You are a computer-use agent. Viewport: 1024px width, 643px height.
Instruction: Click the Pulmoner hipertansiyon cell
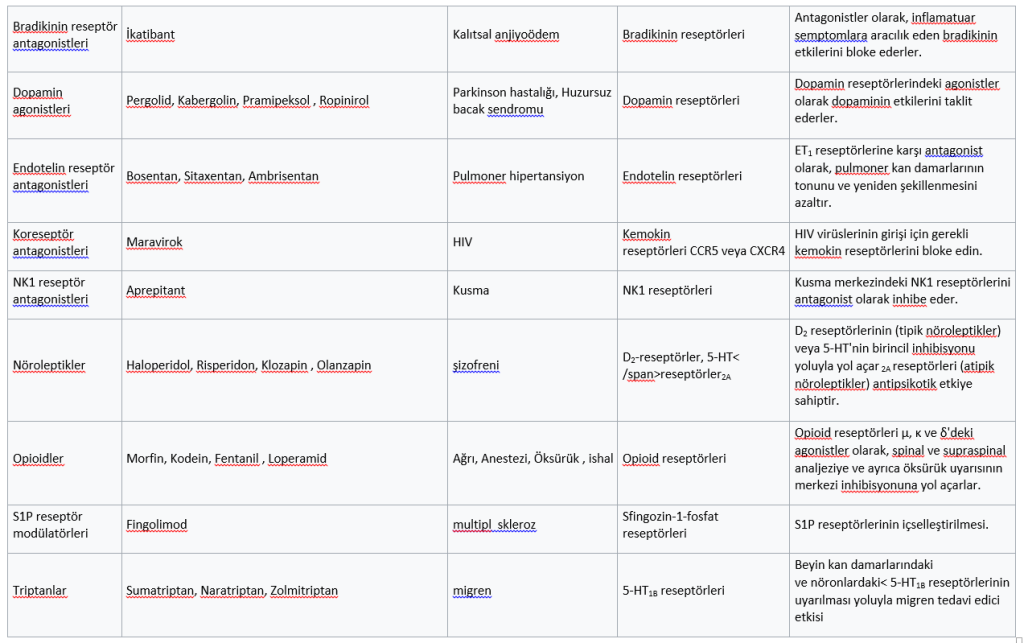[x=518, y=176]
